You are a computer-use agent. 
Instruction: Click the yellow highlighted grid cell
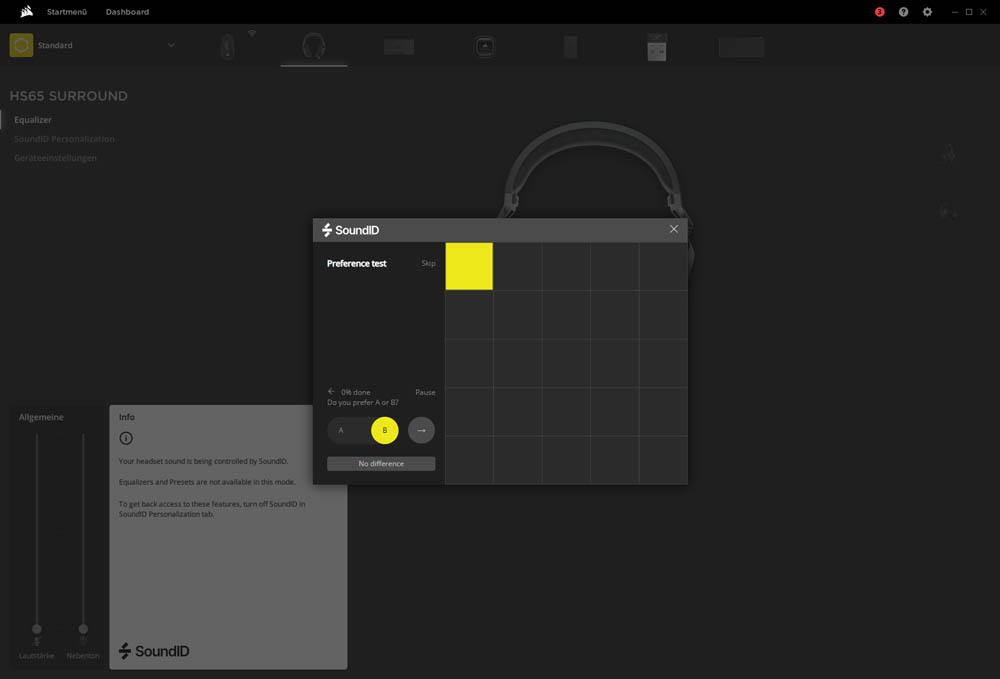click(x=469, y=266)
